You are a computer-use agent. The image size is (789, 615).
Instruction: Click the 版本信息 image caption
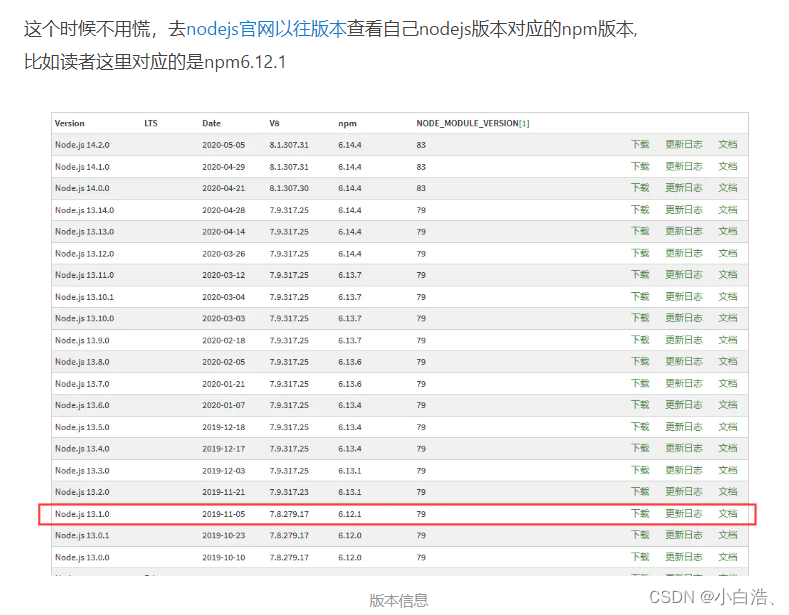pos(399,600)
